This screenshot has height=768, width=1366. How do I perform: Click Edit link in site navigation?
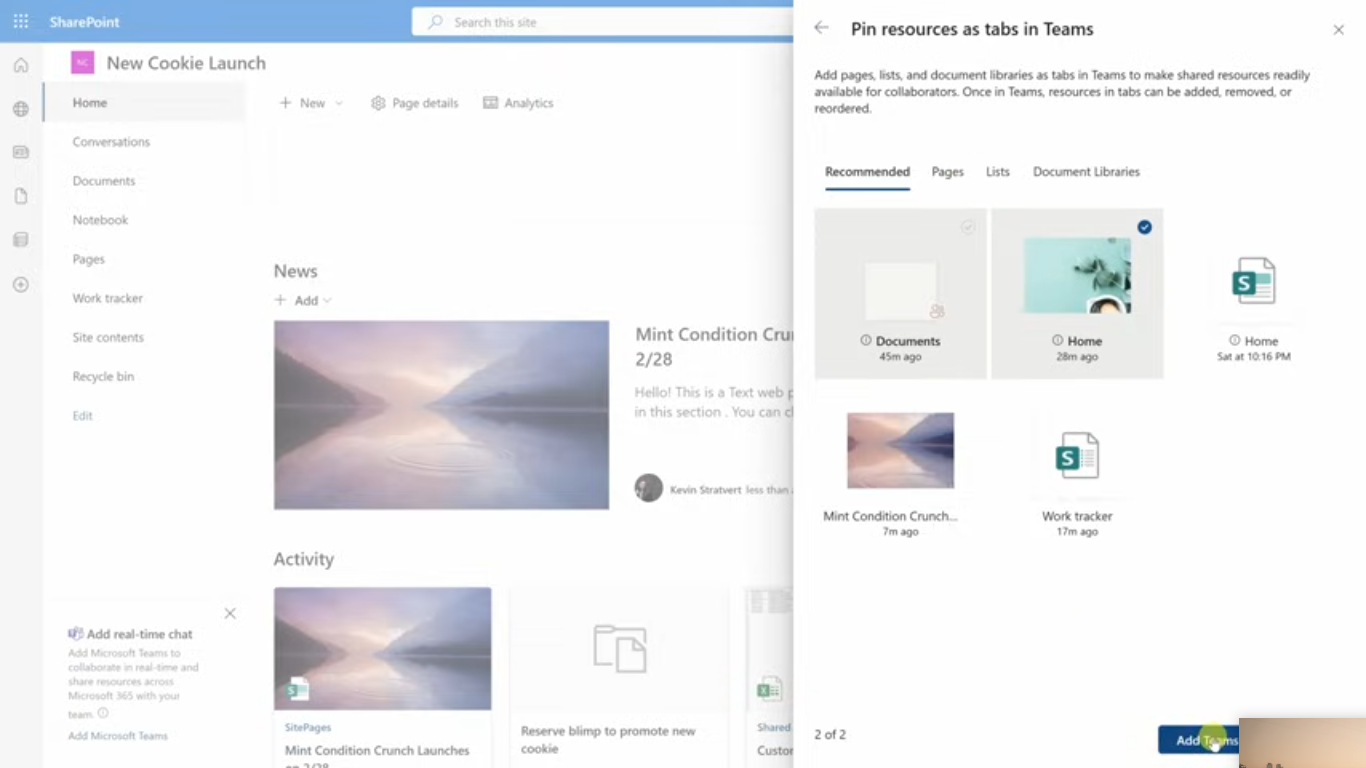82,415
